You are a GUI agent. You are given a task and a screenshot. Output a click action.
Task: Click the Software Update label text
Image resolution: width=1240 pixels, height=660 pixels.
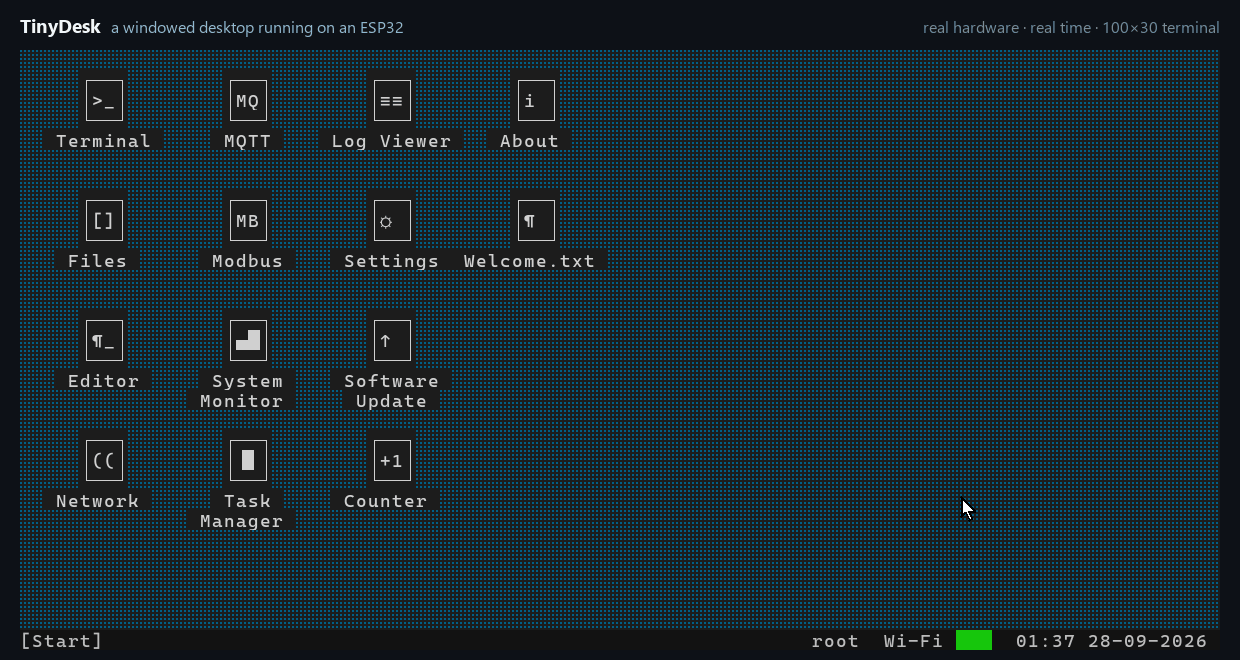(392, 391)
